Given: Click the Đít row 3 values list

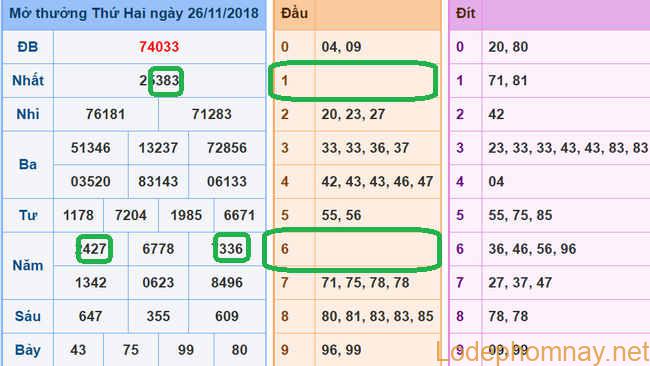Looking at the screenshot, I should point(568,148).
